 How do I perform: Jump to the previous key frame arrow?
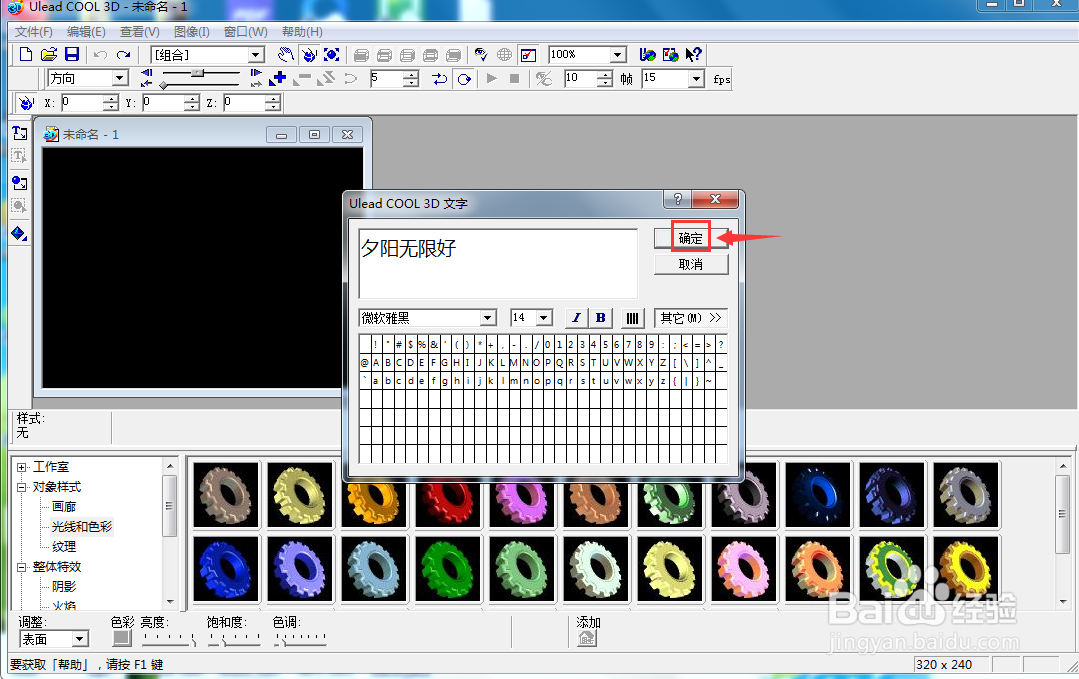point(146,73)
